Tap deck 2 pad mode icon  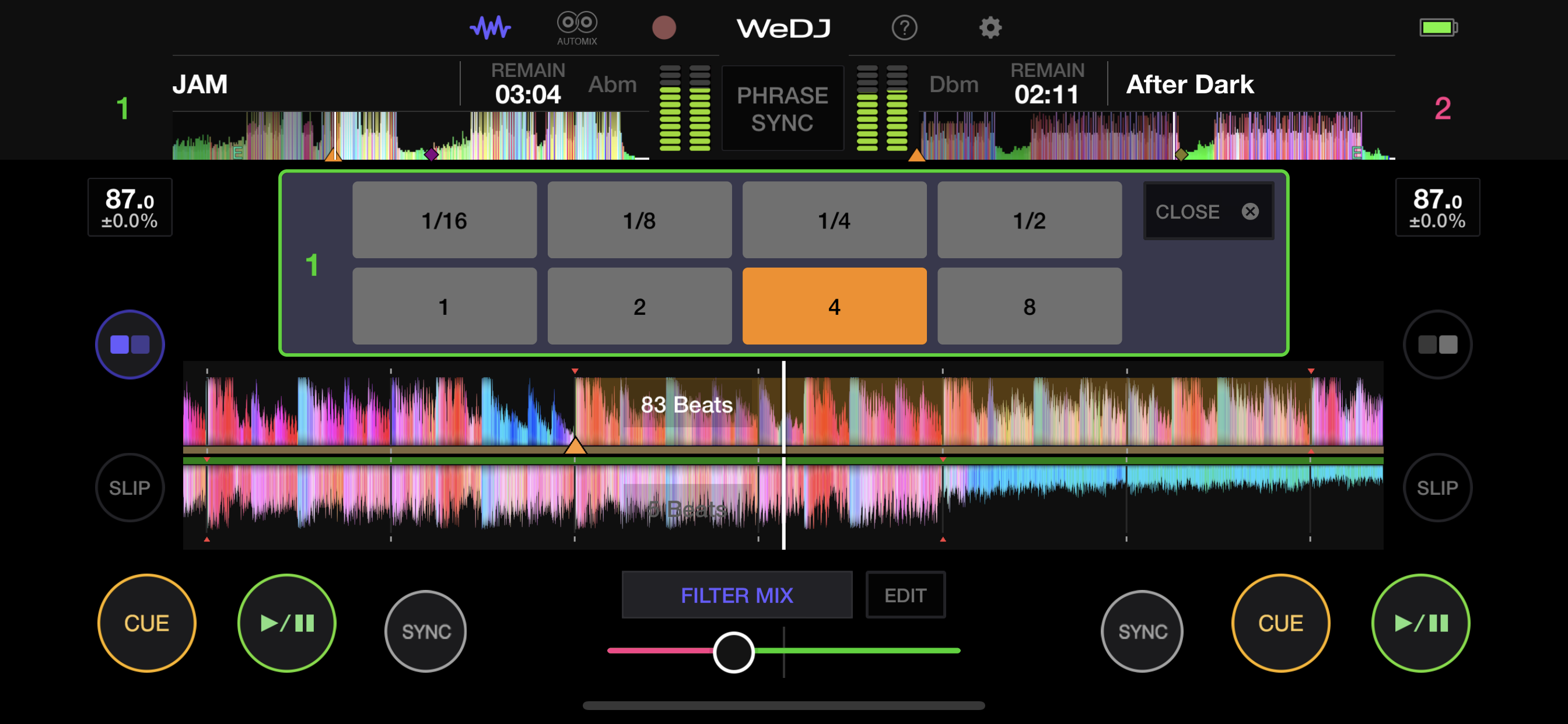tap(1437, 345)
